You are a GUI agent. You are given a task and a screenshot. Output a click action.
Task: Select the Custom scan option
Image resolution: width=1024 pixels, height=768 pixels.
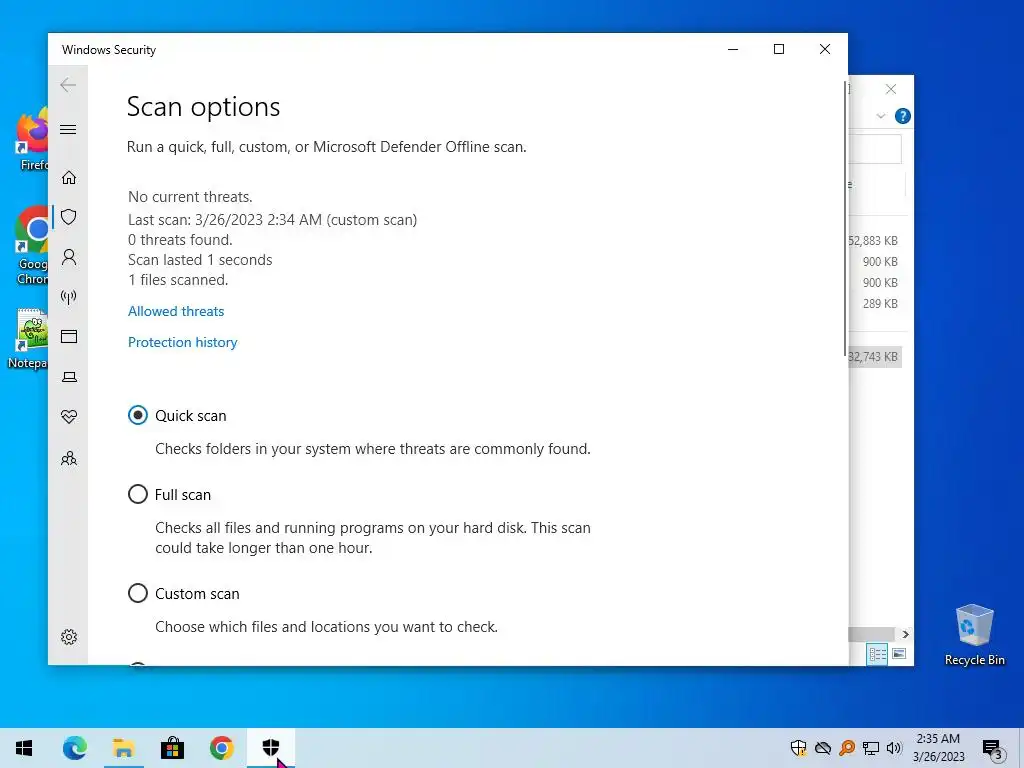(138, 593)
